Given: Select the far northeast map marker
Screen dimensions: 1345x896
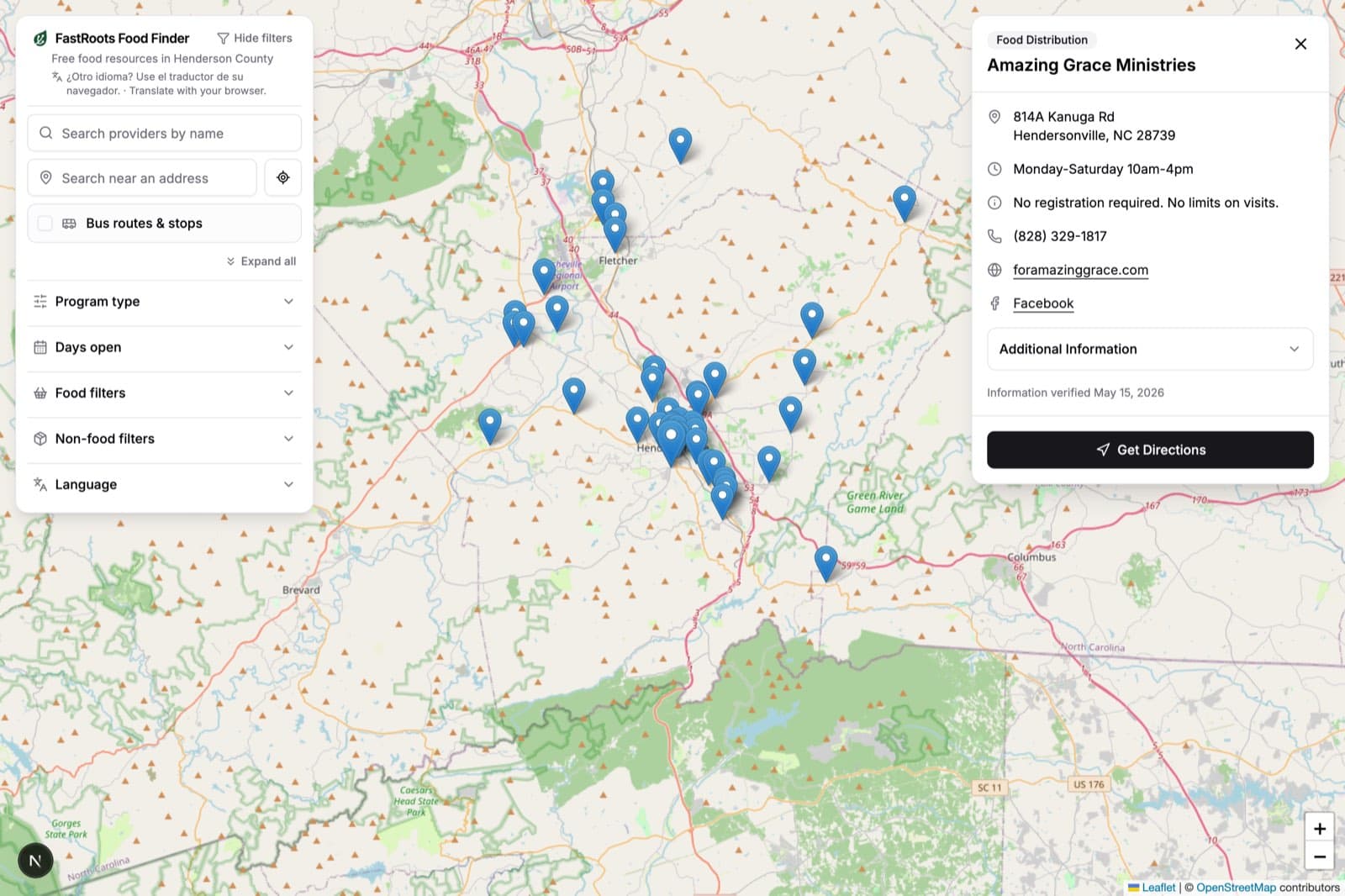Looking at the screenshot, I should tap(905, 203).
